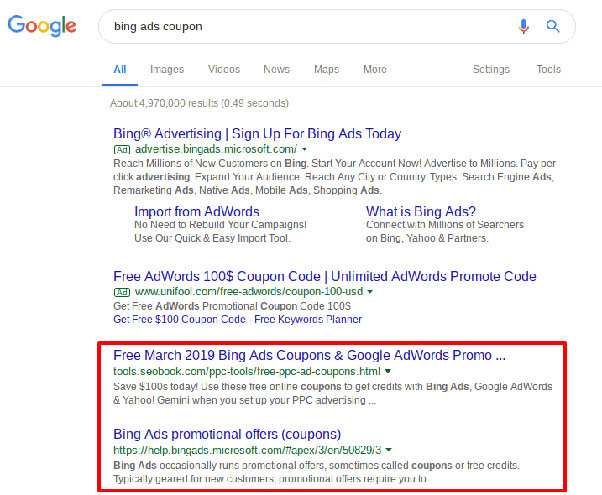Open Free March 2019 Bing Ads Coupons result
The height and width of the screenshot is (495, 602).
(309, 355)
